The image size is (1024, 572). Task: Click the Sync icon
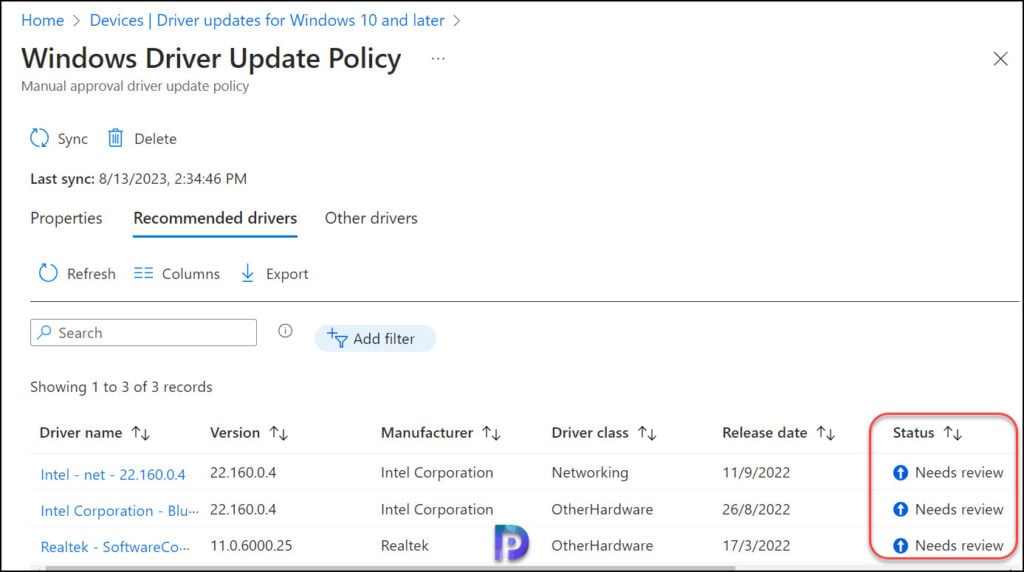click(x=39, y=138)
